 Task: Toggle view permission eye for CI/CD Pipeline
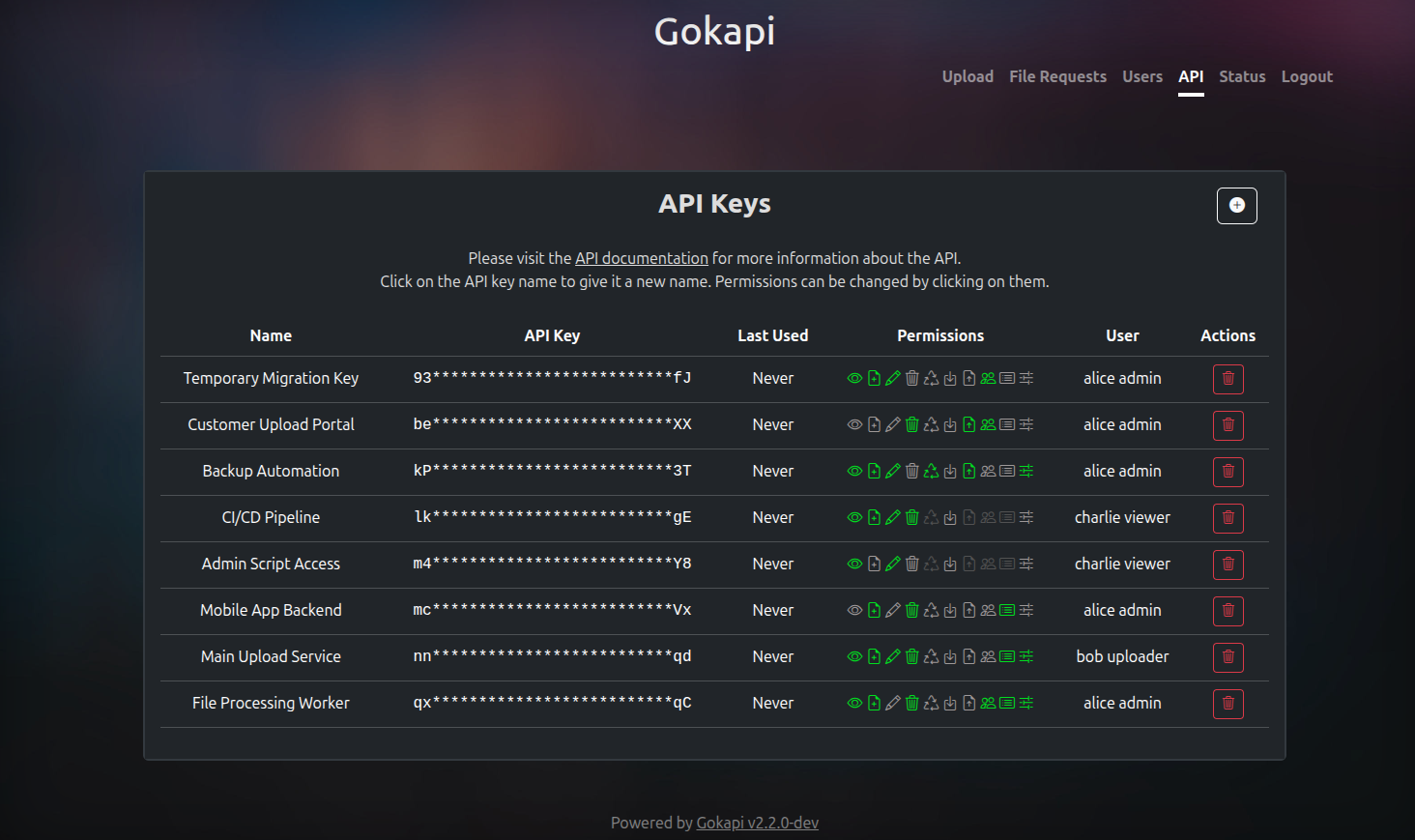pyautogui.click(x=854, y=517)
